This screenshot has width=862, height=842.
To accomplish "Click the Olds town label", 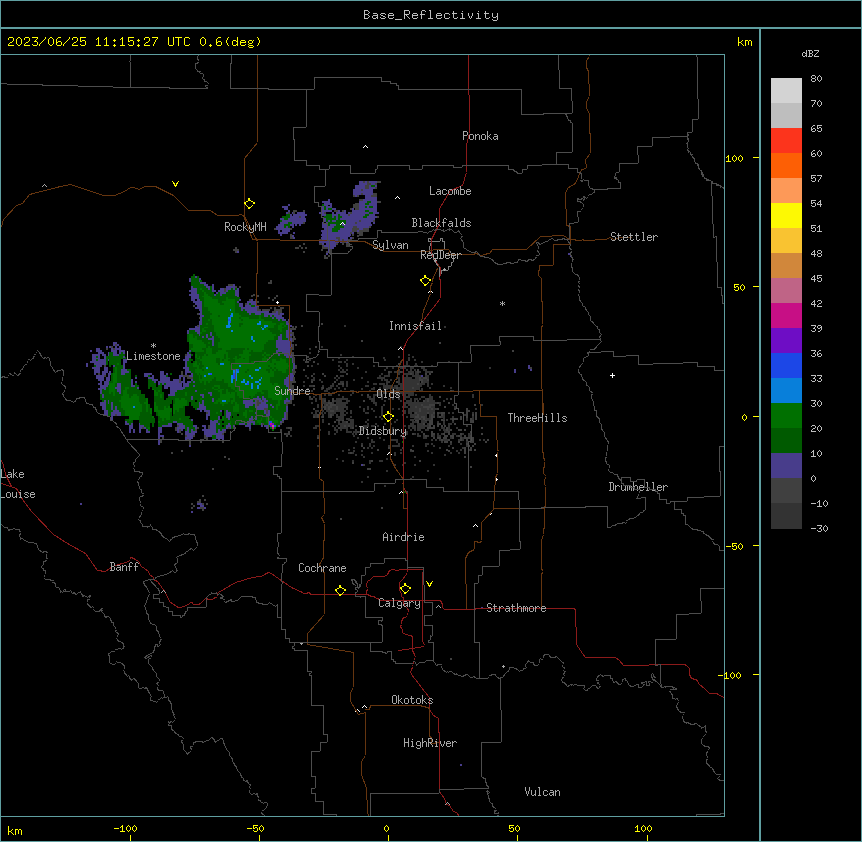I will tap(388, 394).
